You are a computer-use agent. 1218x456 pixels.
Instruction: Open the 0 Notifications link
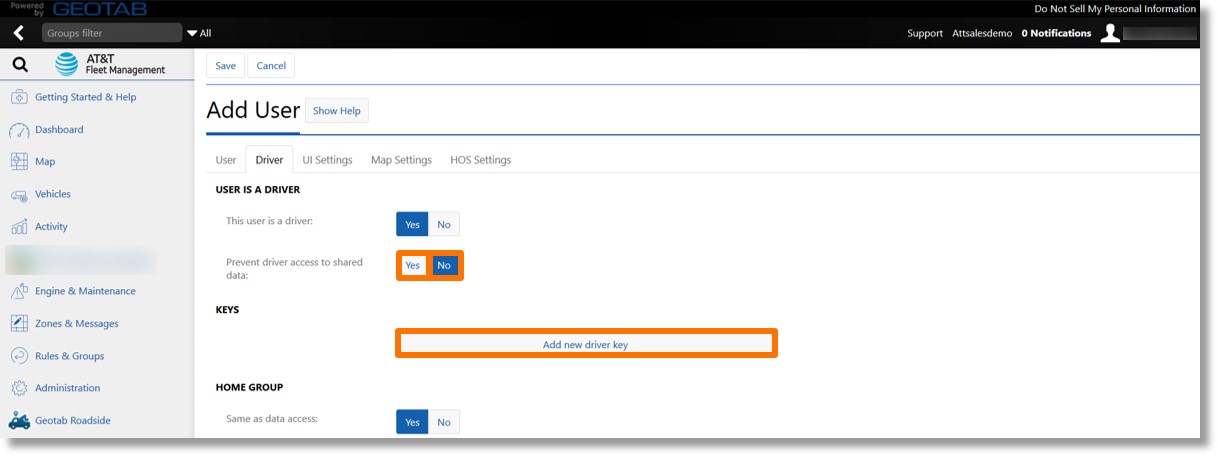pyautogui.click(x=1056, y=33)
